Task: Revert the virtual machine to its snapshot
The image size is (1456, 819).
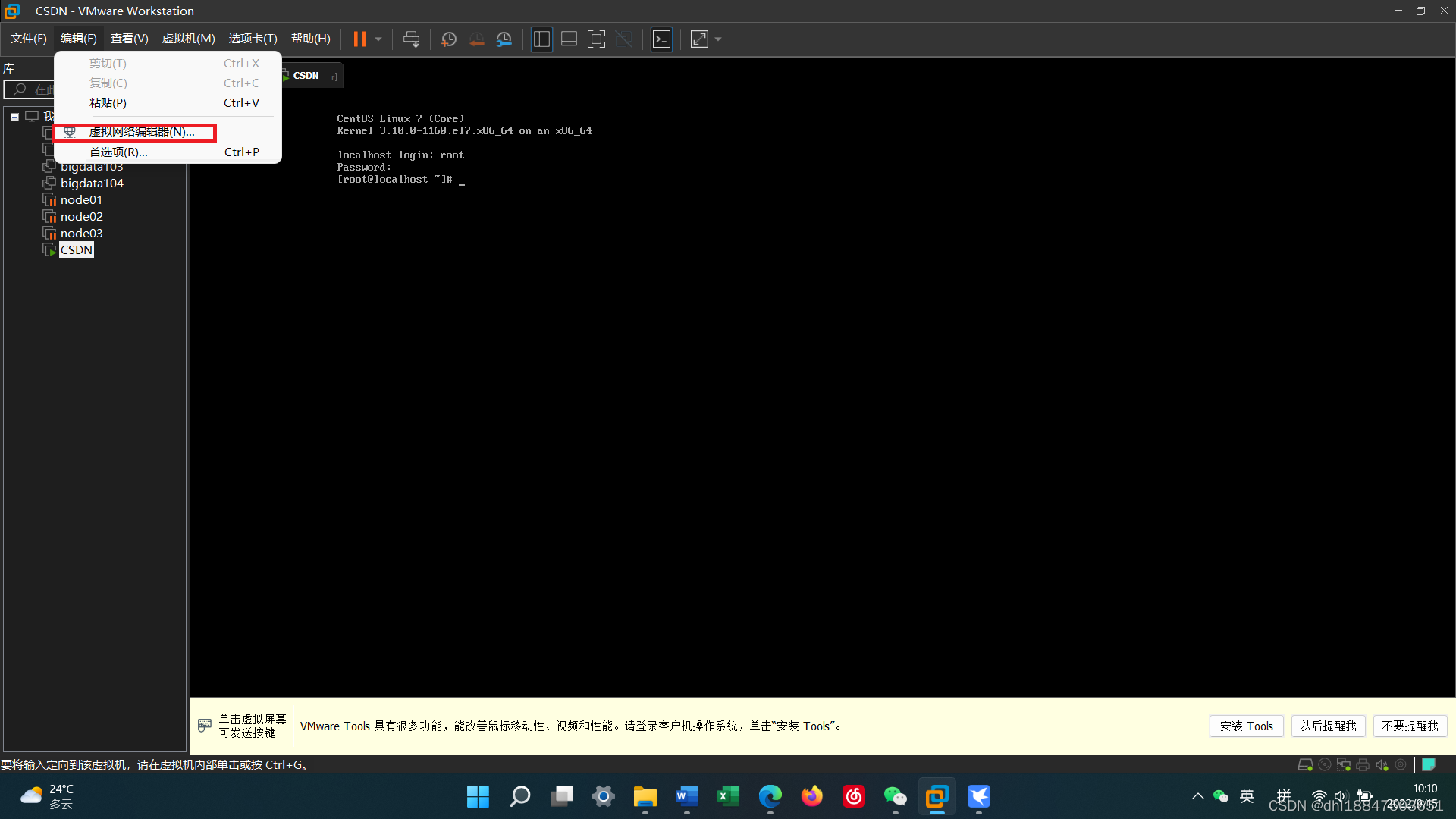Action: (x=476, y=39)
